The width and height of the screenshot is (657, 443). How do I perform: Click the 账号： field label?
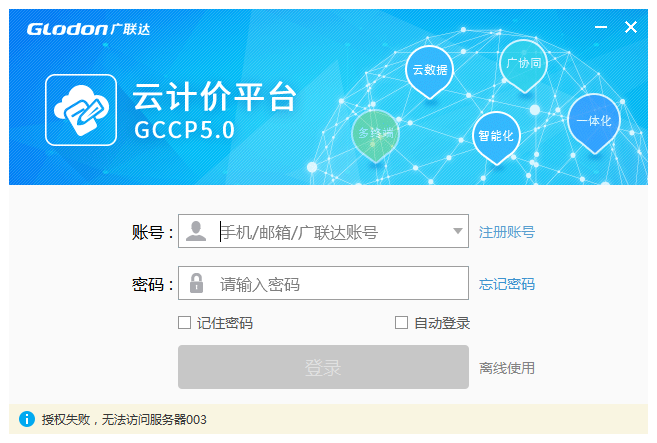153,232
